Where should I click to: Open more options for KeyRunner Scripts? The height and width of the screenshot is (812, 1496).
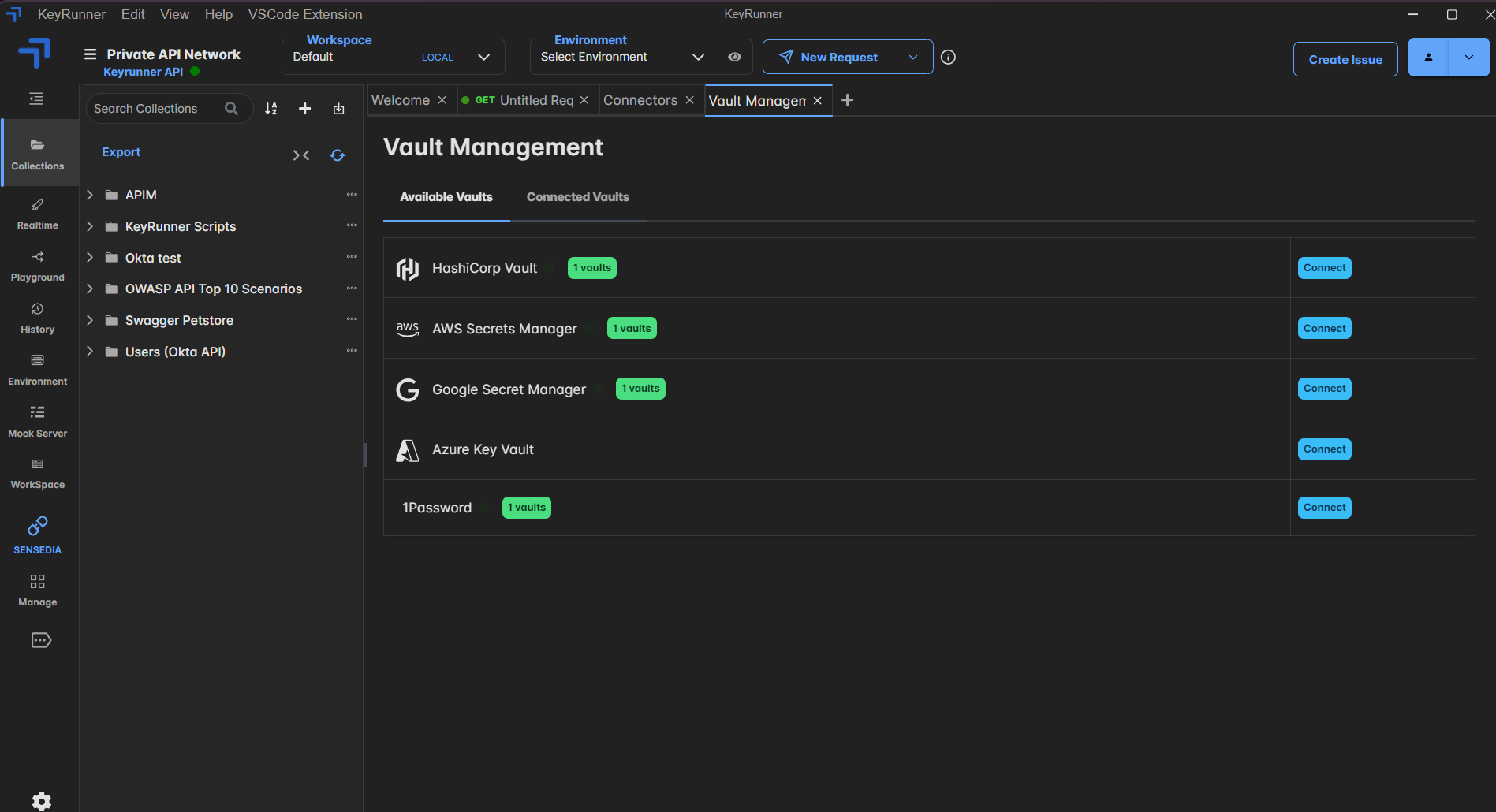click(352, 226)
